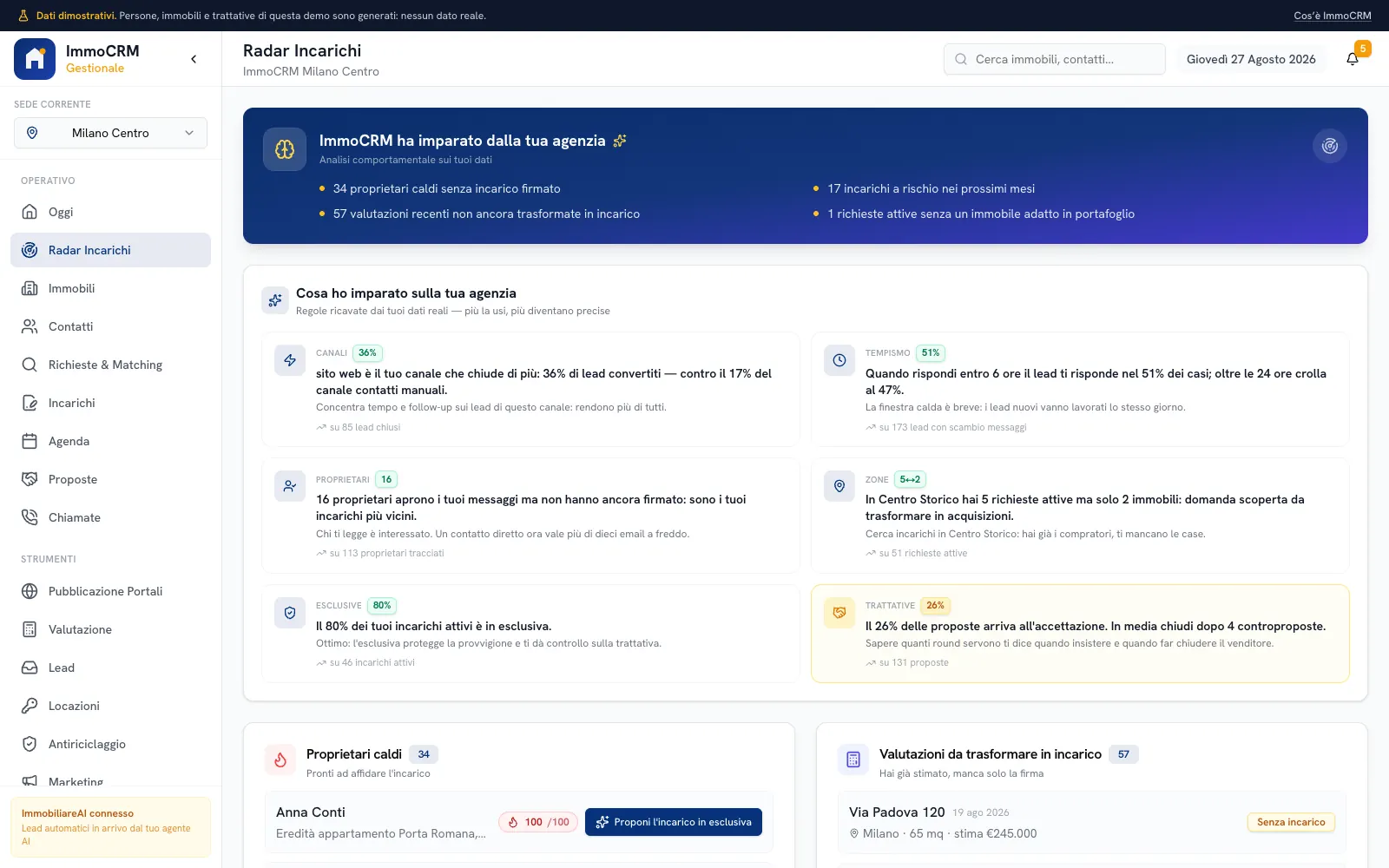Open the Anna Conti owner row
Screen dimensions: 1389x868
click(x=519, y=823)
